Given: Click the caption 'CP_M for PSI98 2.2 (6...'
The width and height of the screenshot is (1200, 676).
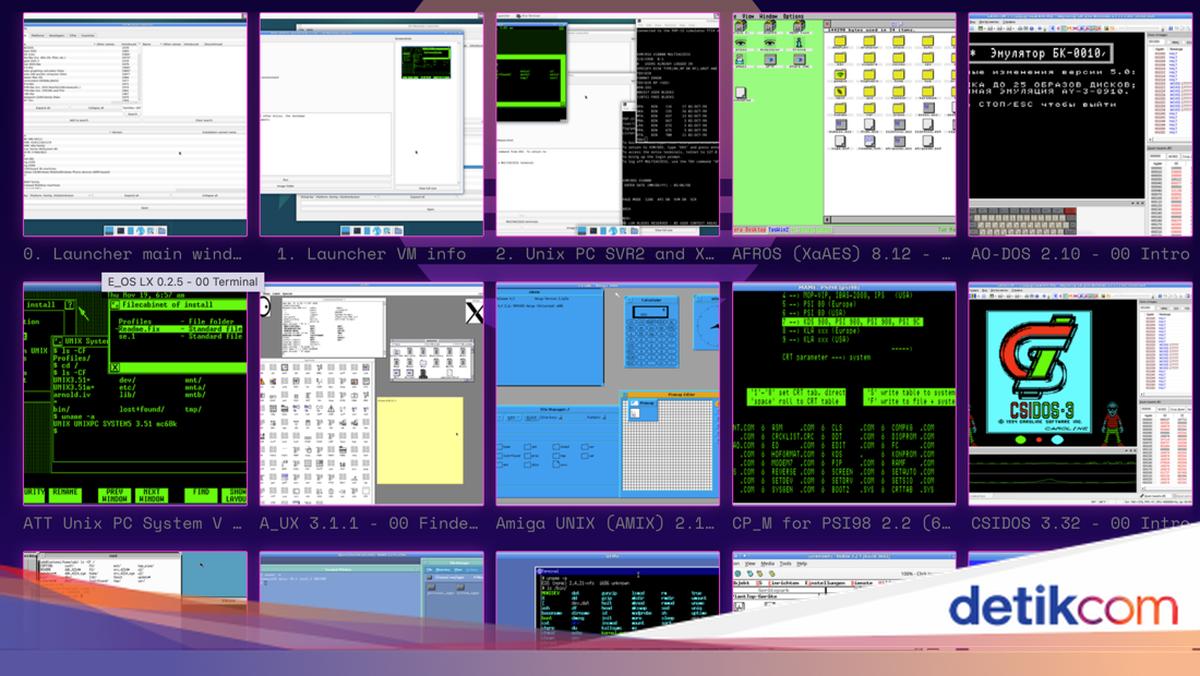Looking at the screenshot, I should click(843, 523).
